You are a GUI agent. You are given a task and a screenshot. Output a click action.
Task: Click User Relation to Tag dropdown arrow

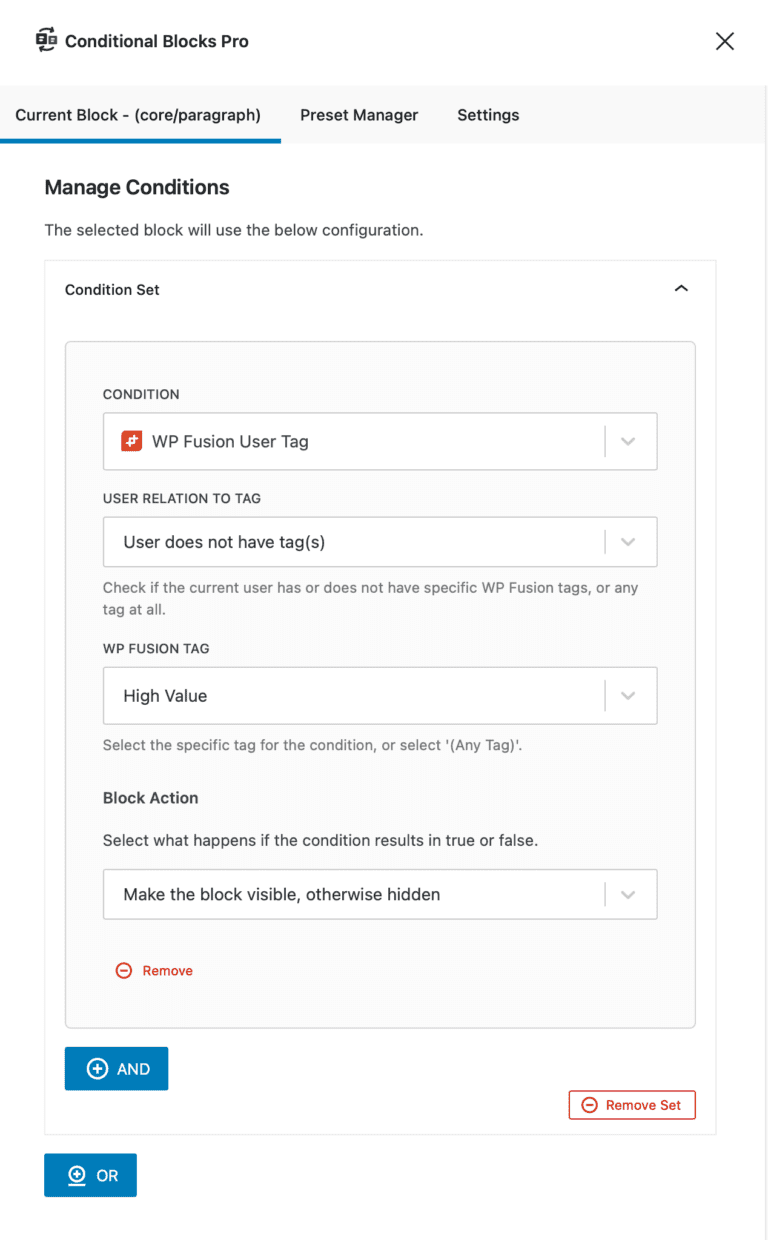coord(628,542)
